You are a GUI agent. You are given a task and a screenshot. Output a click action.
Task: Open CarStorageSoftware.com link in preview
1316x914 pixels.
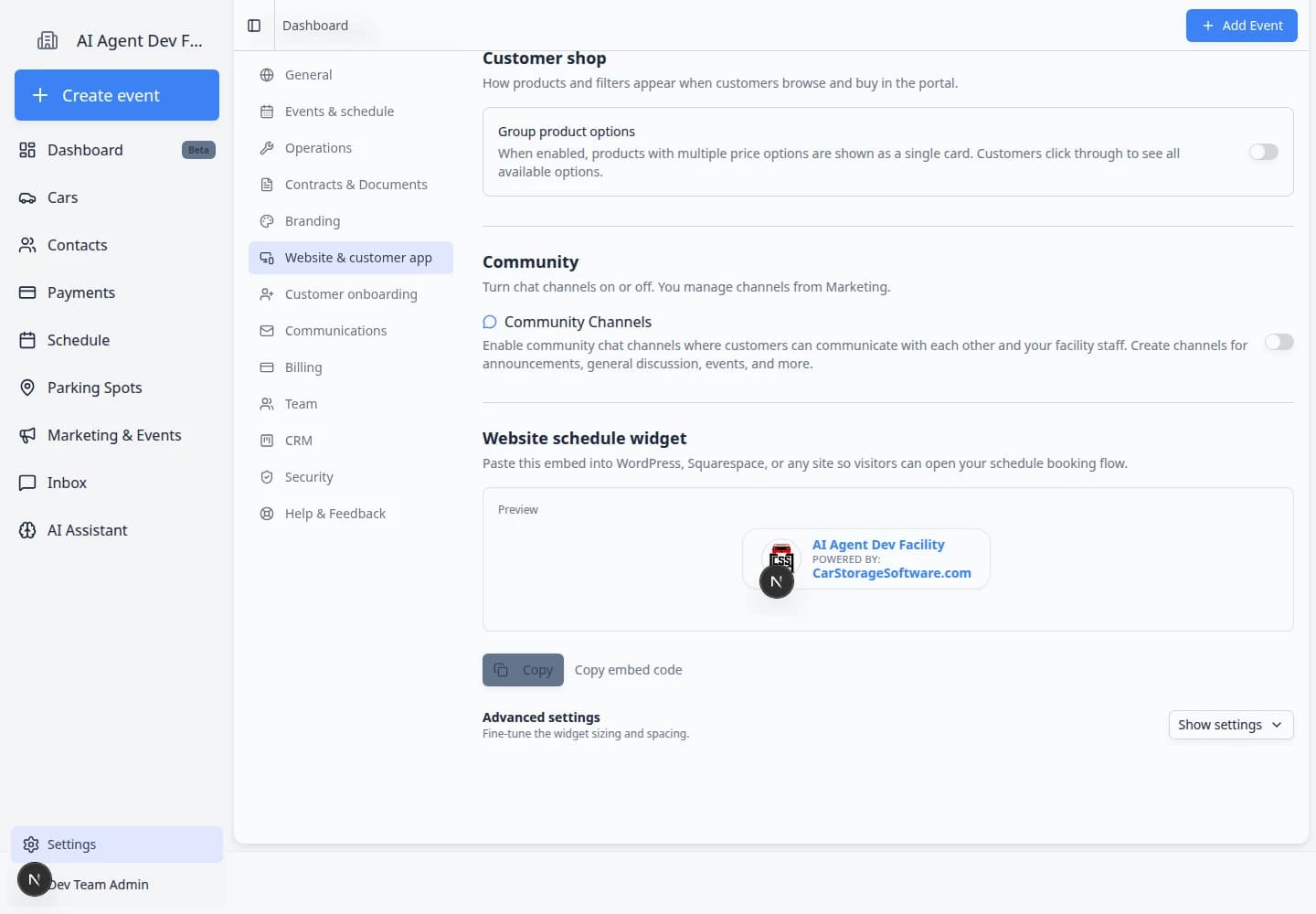[x=891, y=573]
